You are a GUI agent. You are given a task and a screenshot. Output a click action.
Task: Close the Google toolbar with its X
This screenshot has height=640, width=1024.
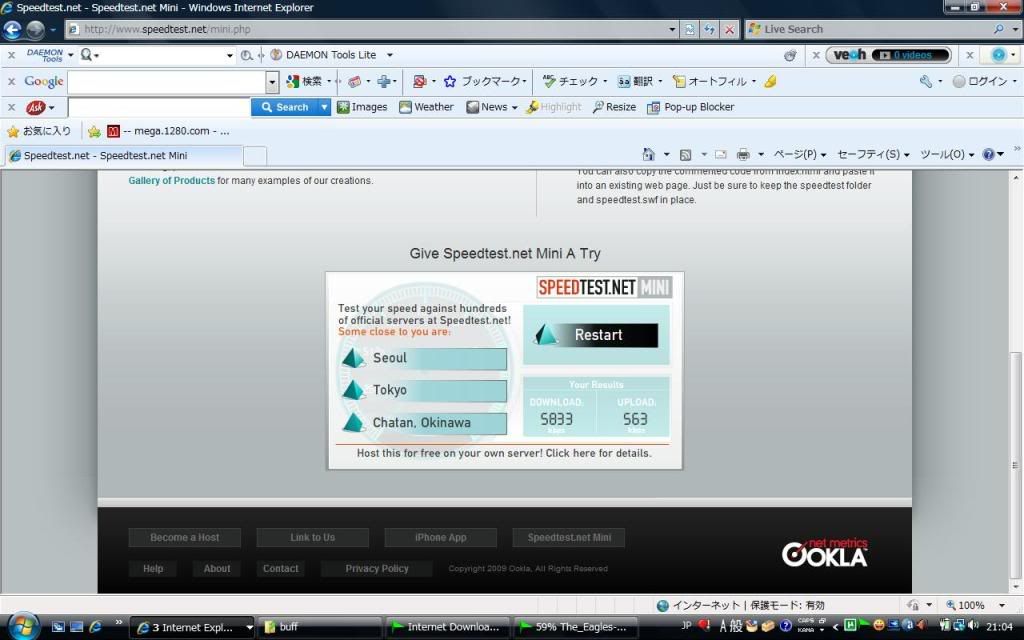(11, 82)
